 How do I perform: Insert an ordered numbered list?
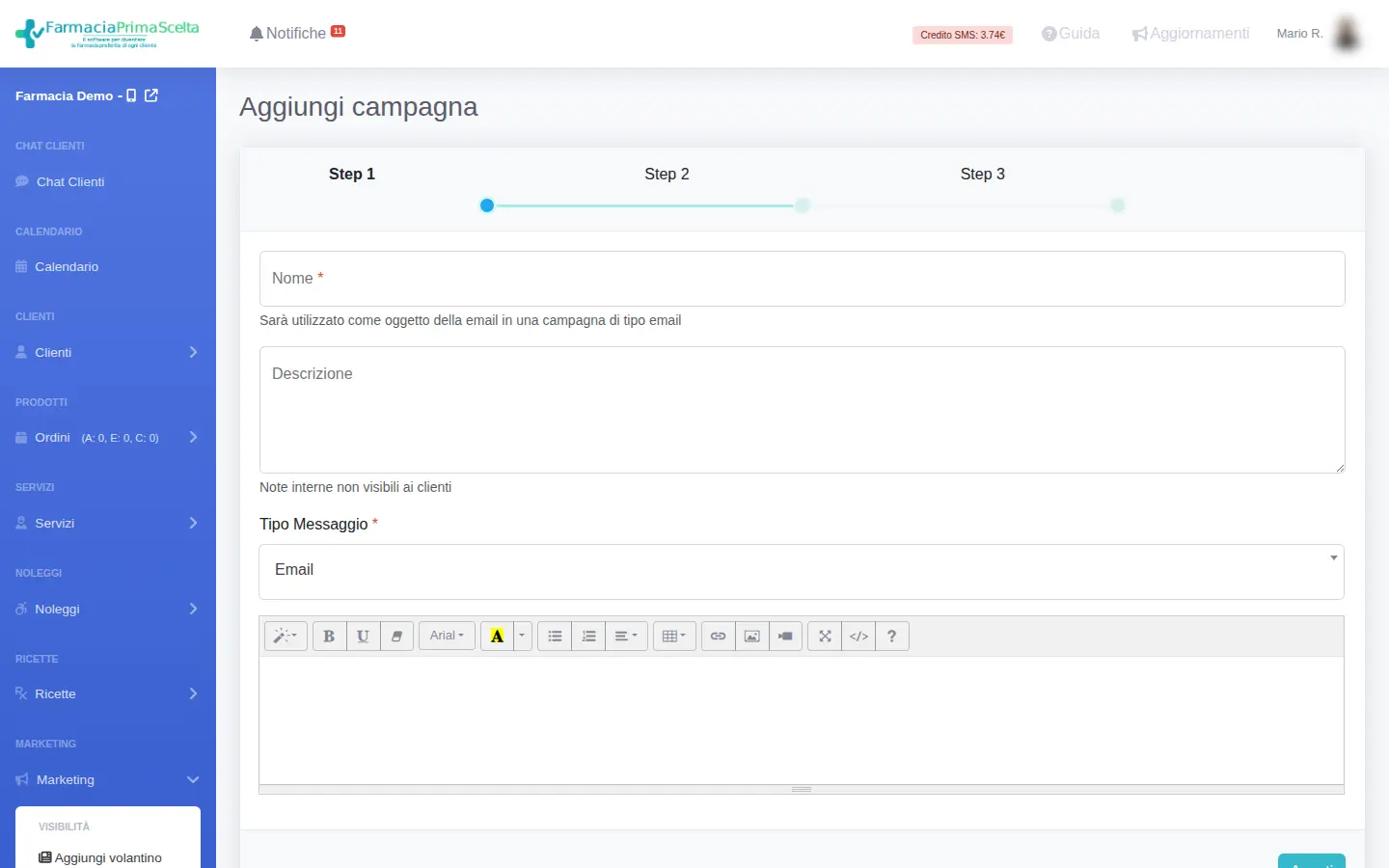click(588, 636)
